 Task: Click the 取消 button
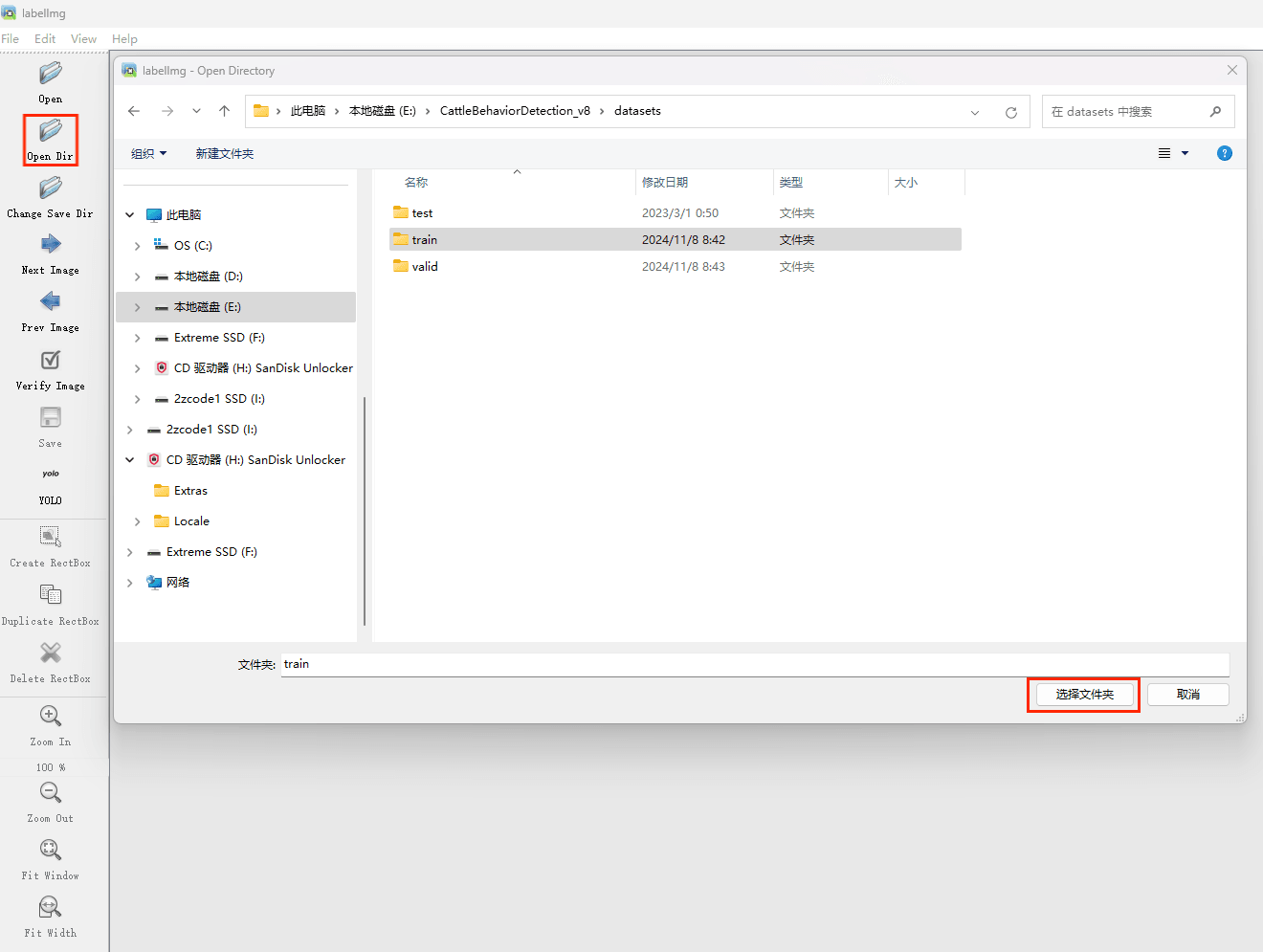[x=1187, y=695]
